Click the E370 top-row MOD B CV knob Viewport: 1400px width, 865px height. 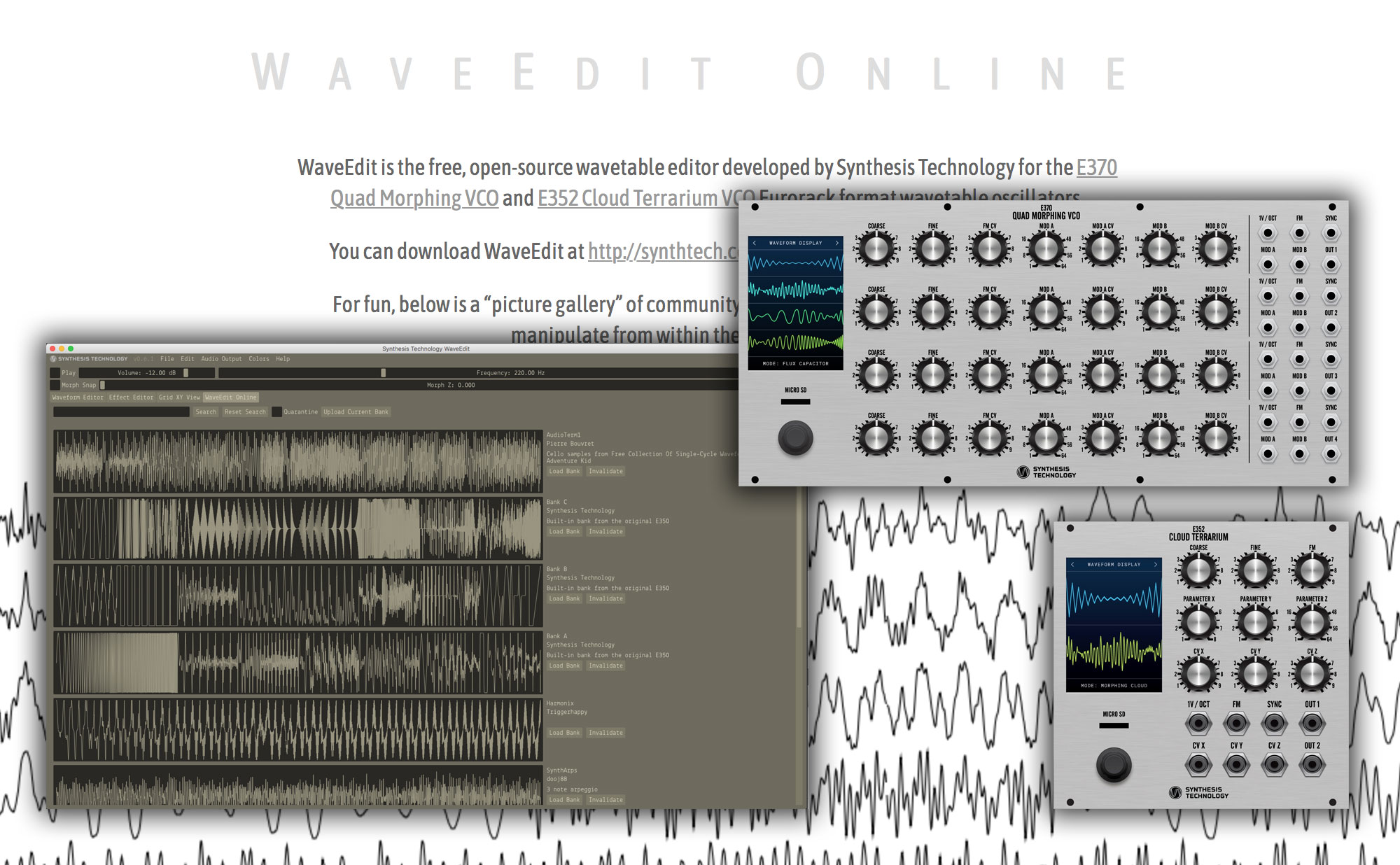pos(1216,248)
